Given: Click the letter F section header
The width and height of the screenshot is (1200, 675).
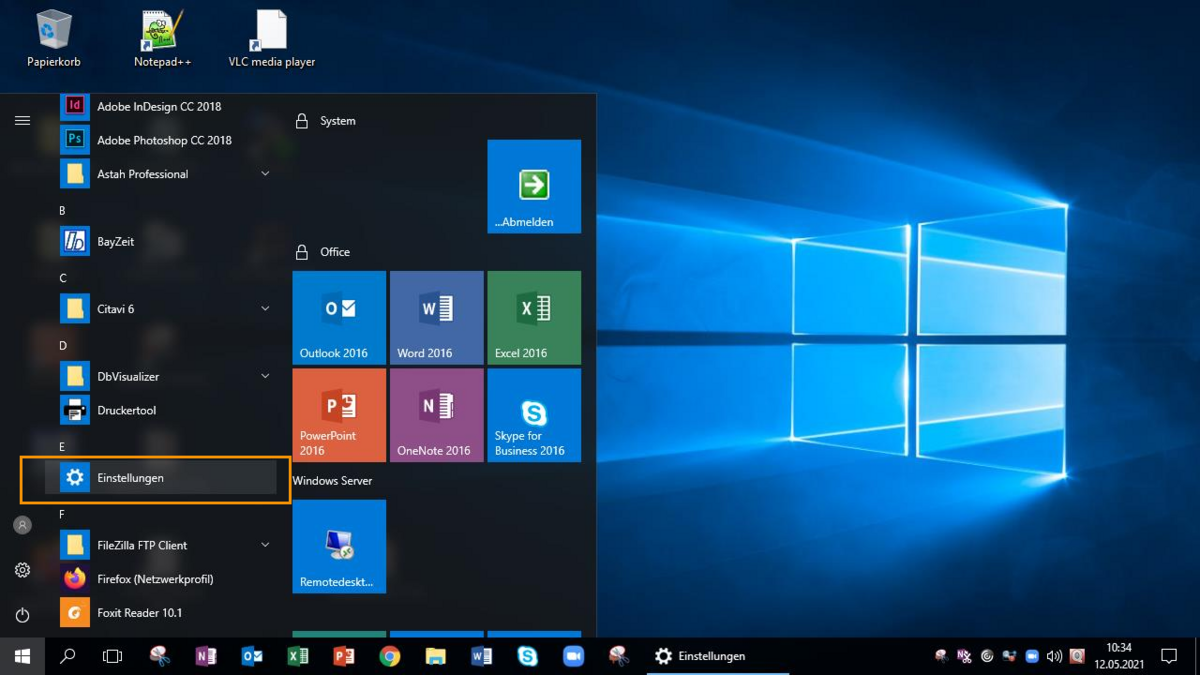Looking at the screenshot, I should [x=62, y=515].
